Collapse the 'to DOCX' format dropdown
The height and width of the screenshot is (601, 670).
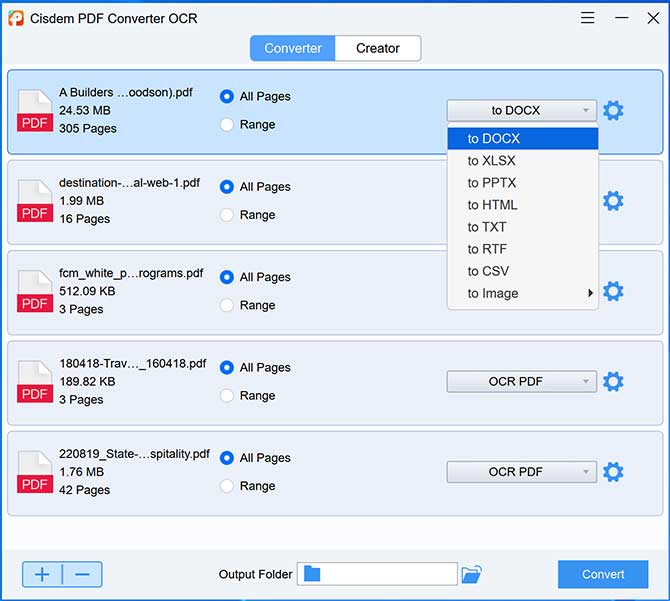point(521,111)
